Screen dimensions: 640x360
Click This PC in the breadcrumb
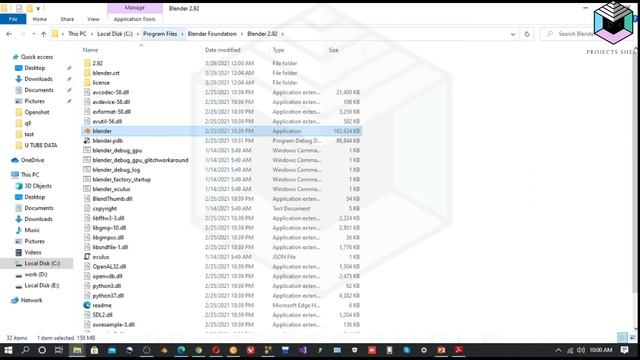point(77,34)
